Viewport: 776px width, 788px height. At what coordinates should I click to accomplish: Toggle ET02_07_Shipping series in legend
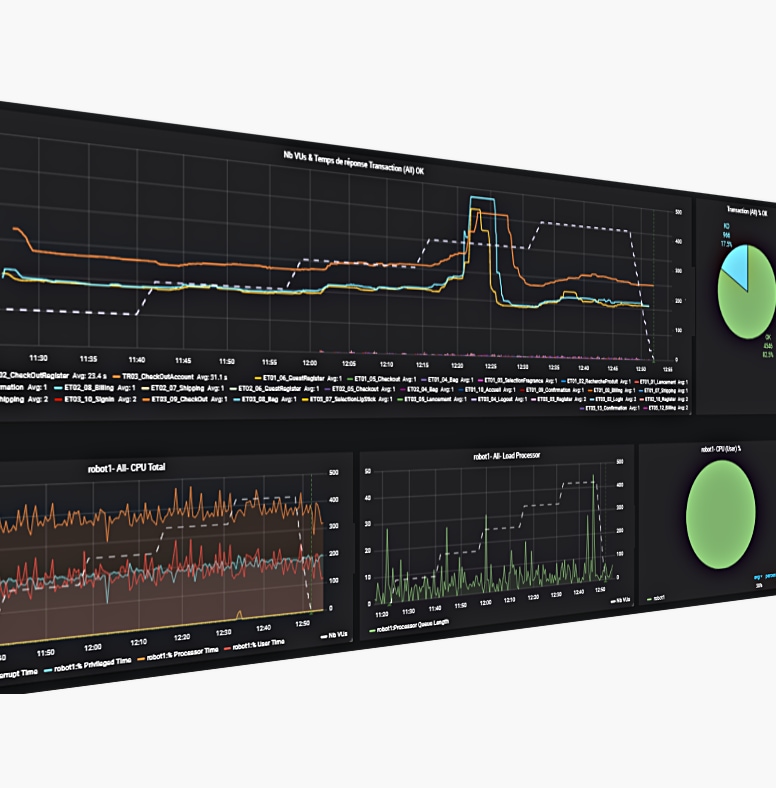point(182,388)
